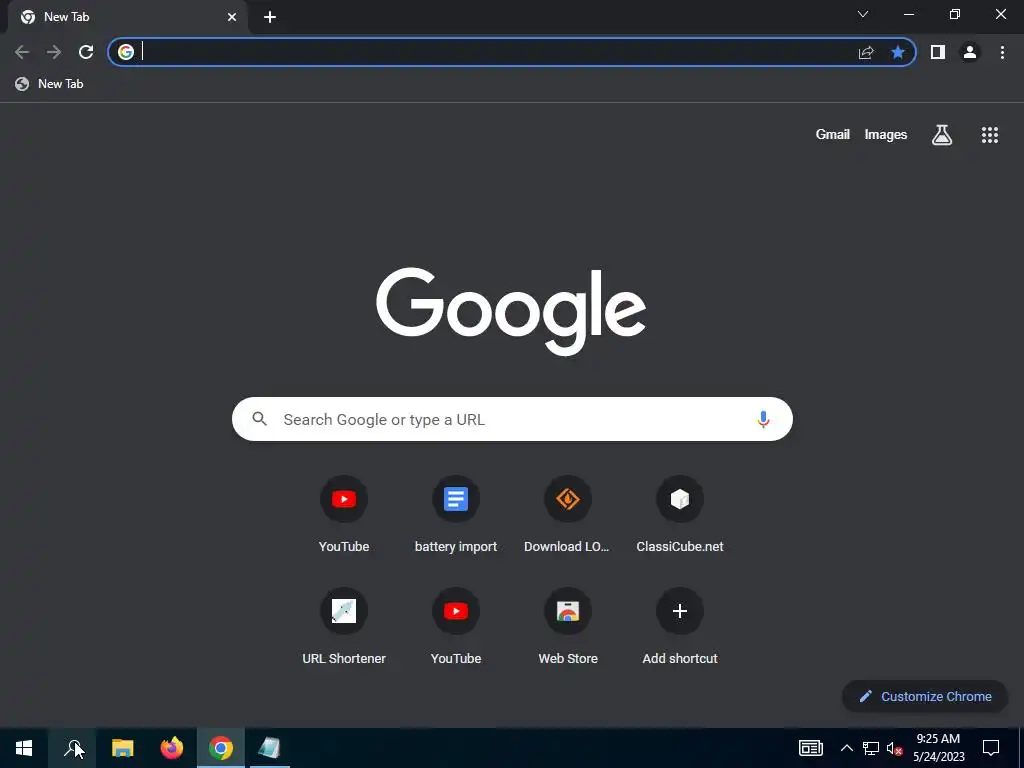Open the side panel icon

point(938,52)
